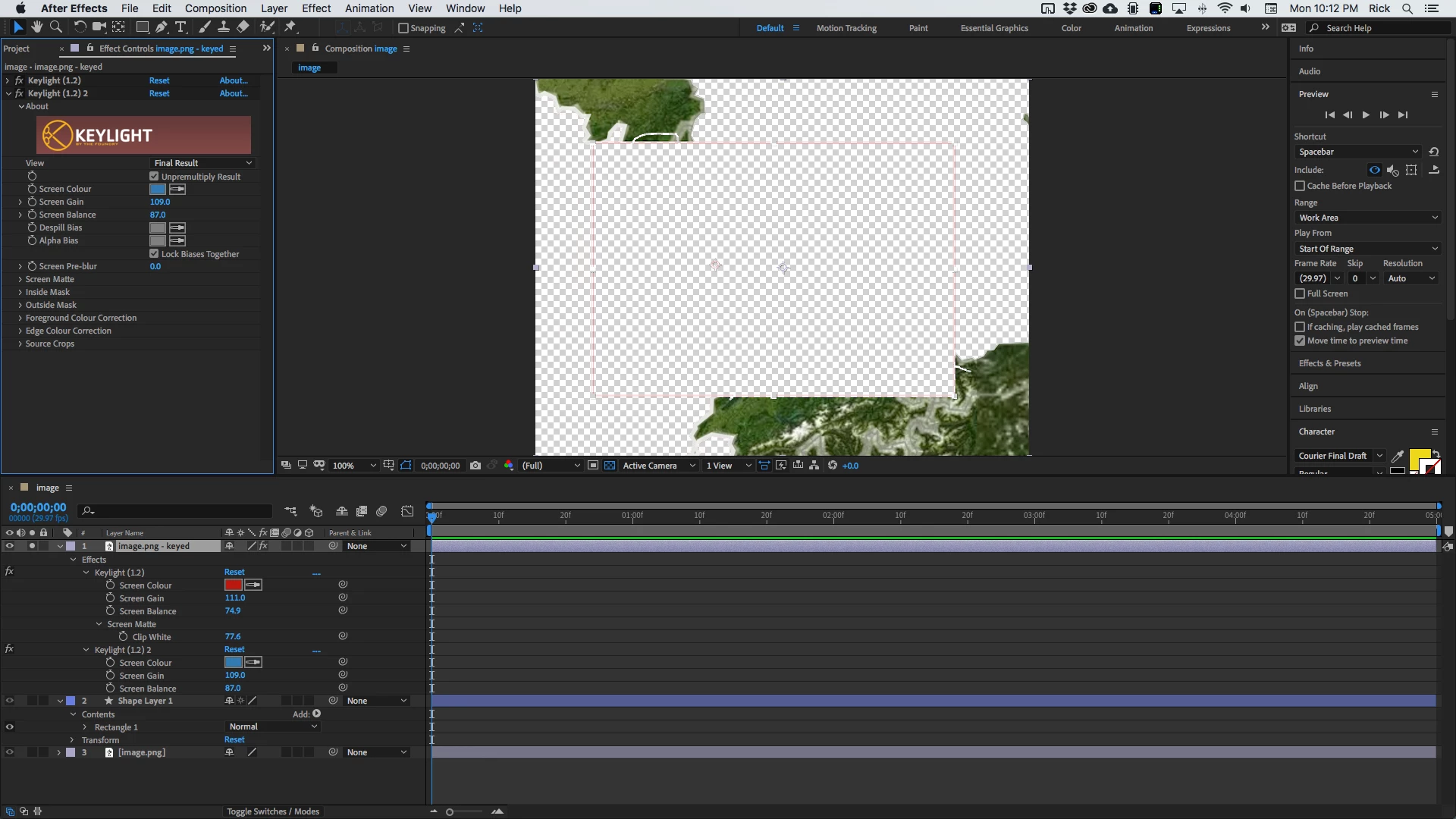The image size is (1456, 819).
Task: Click the snapshot camera icon in viewer
Action: (475, 466)
